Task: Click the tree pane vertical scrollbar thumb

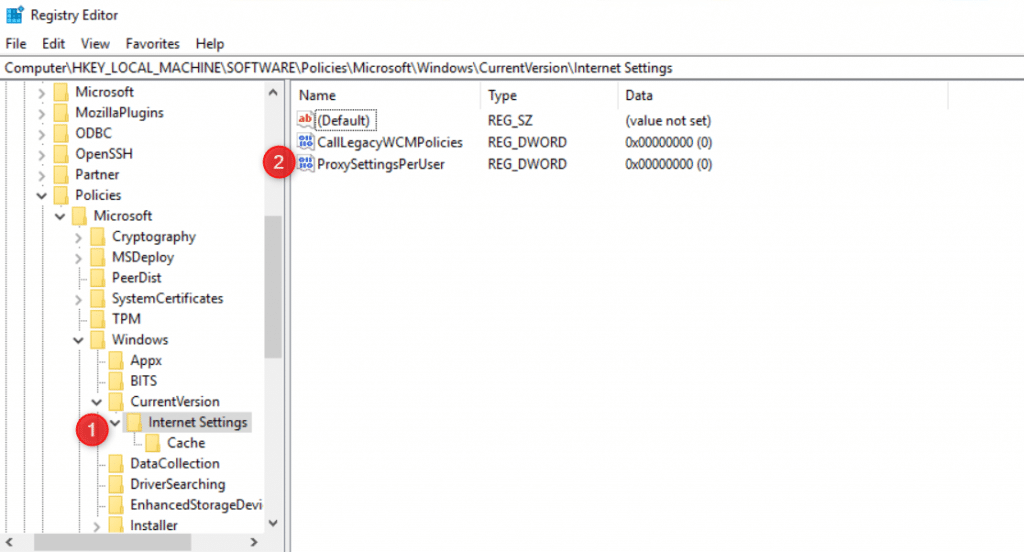Action: click(x=273, y=287)
